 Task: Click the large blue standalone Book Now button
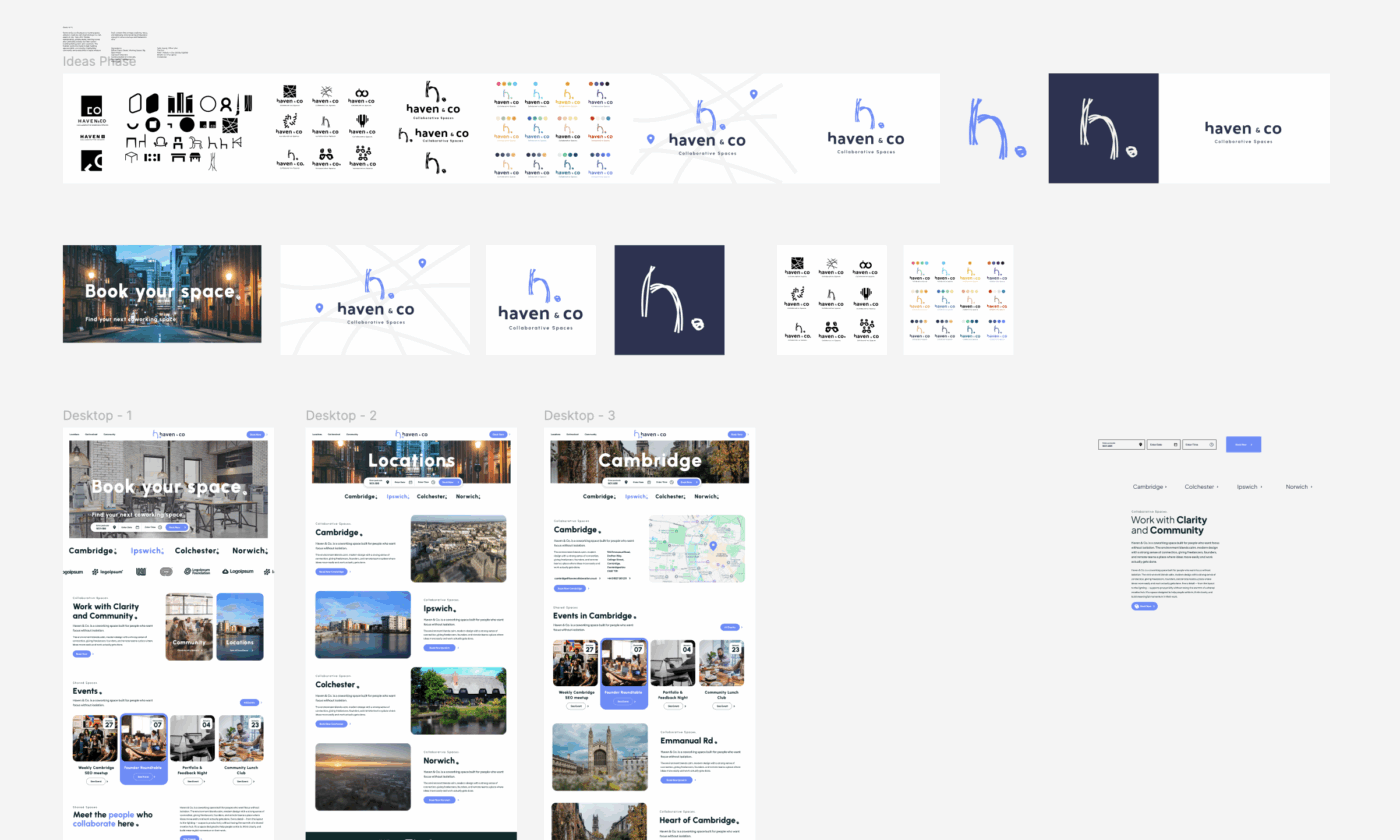(x=1243, y=444)
